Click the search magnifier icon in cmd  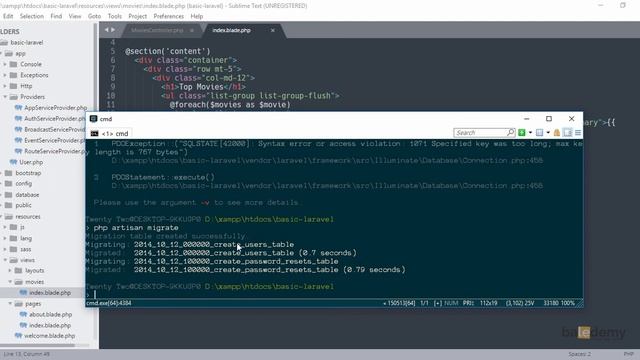coord(510,133)
